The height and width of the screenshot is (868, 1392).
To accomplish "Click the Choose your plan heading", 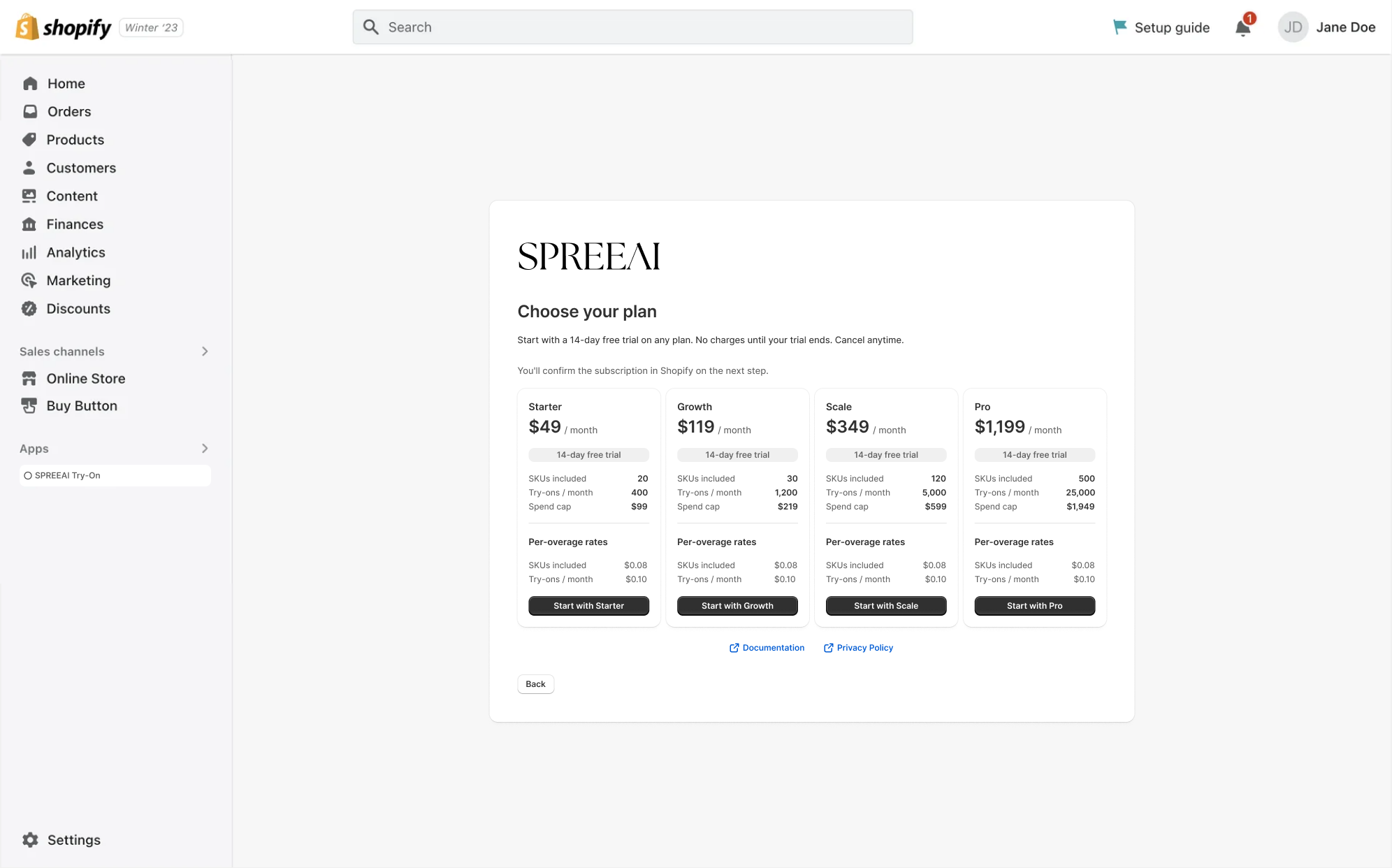I will 587,312.
